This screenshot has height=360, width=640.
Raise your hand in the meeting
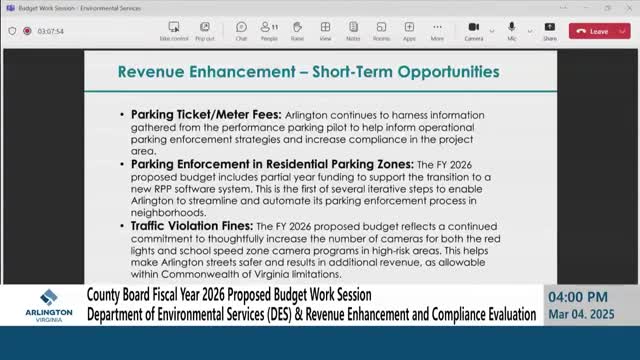pos(297,31)
